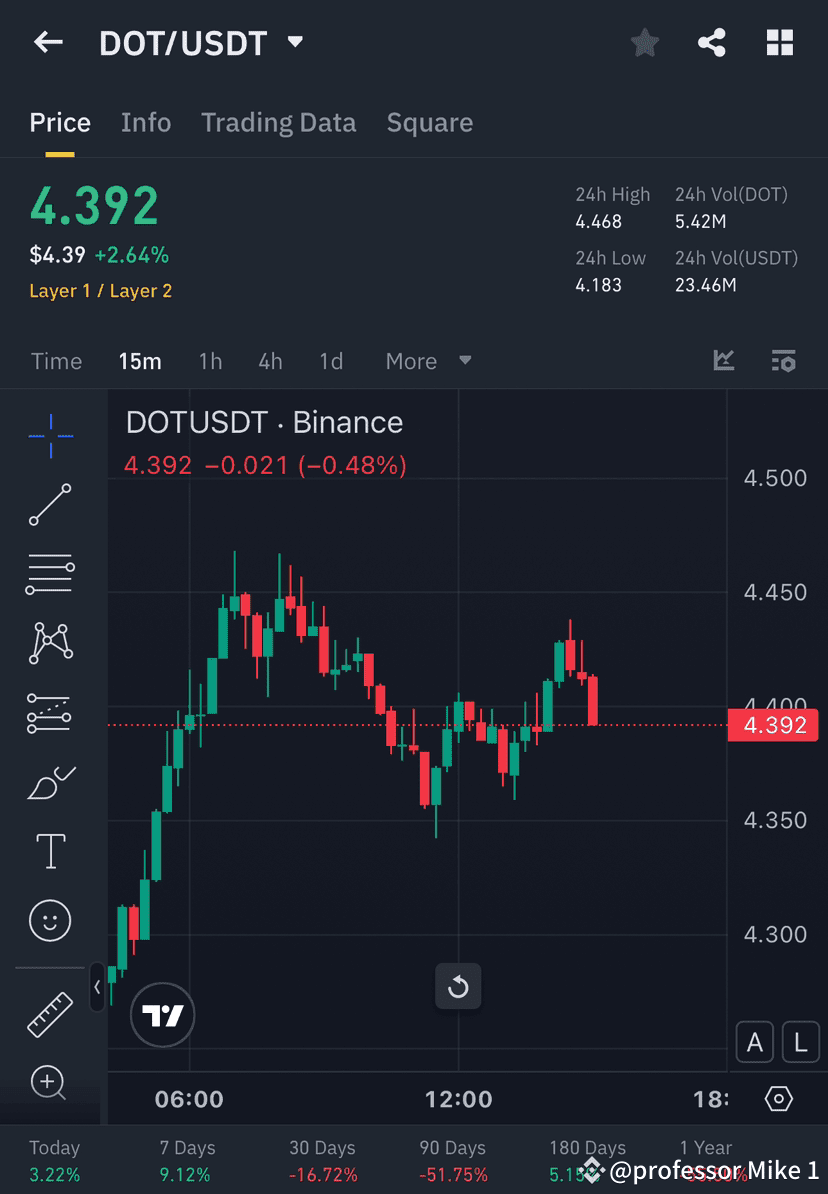Open the XABCD pattern drawing tool
828x1194 pixels.
click(50, 643)
